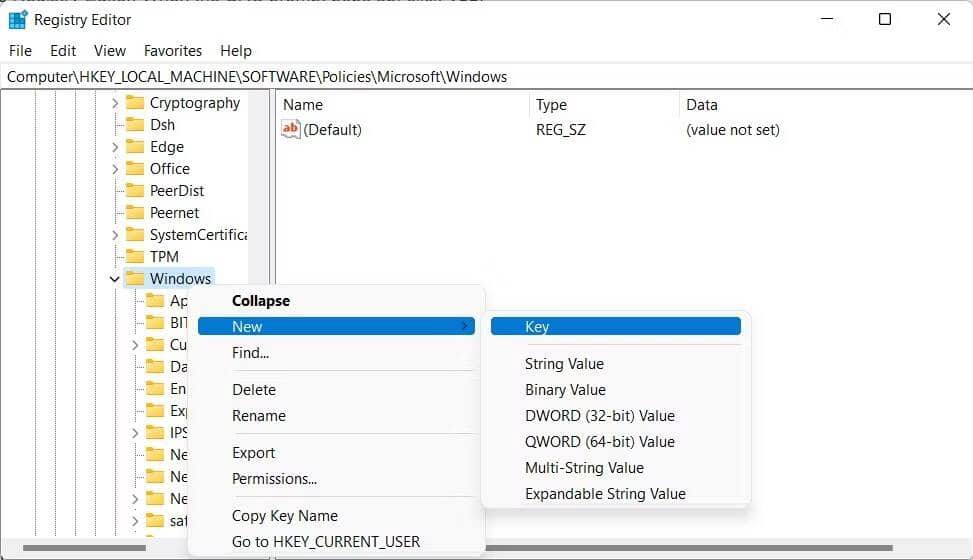Click the tree pane horizontal scrollbar
Screen dimensions: 973x560
[x=84, y=548]
